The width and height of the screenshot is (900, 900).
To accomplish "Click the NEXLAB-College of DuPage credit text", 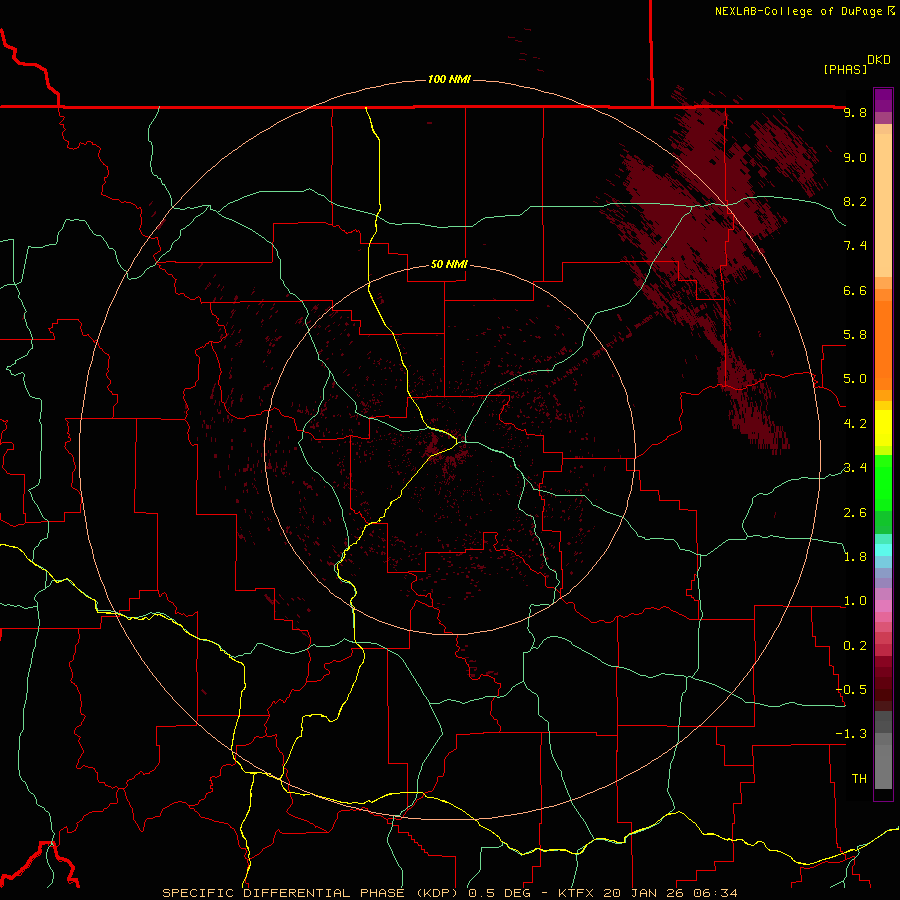I will 805,11.
